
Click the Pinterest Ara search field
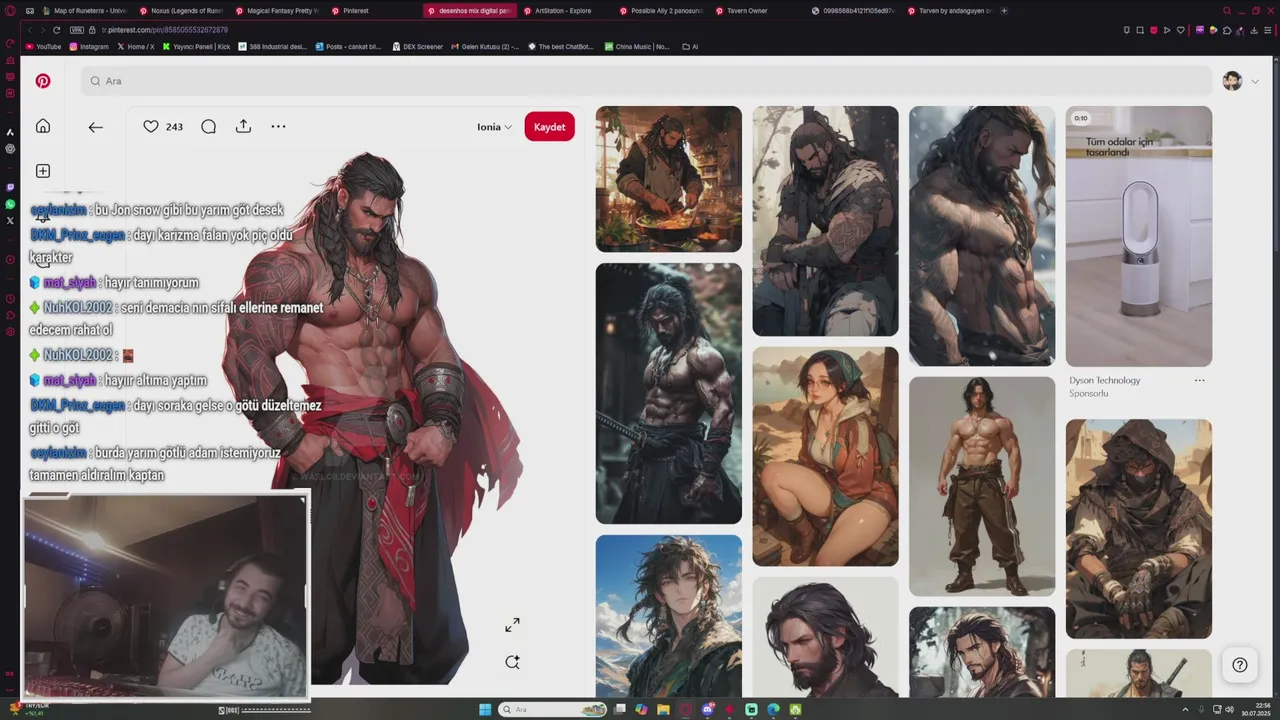coord(646,81)
